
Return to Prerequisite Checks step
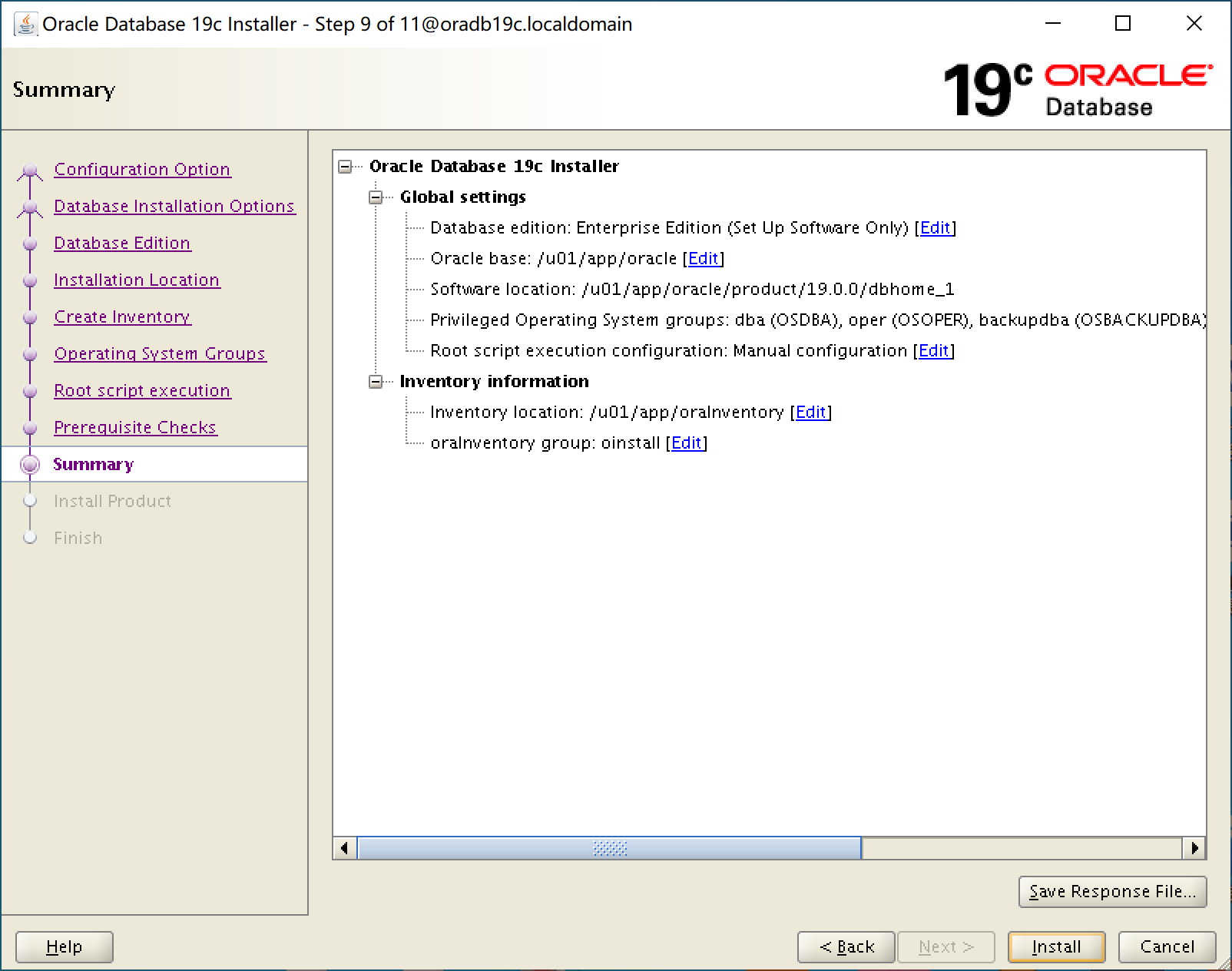coord(135,427)
